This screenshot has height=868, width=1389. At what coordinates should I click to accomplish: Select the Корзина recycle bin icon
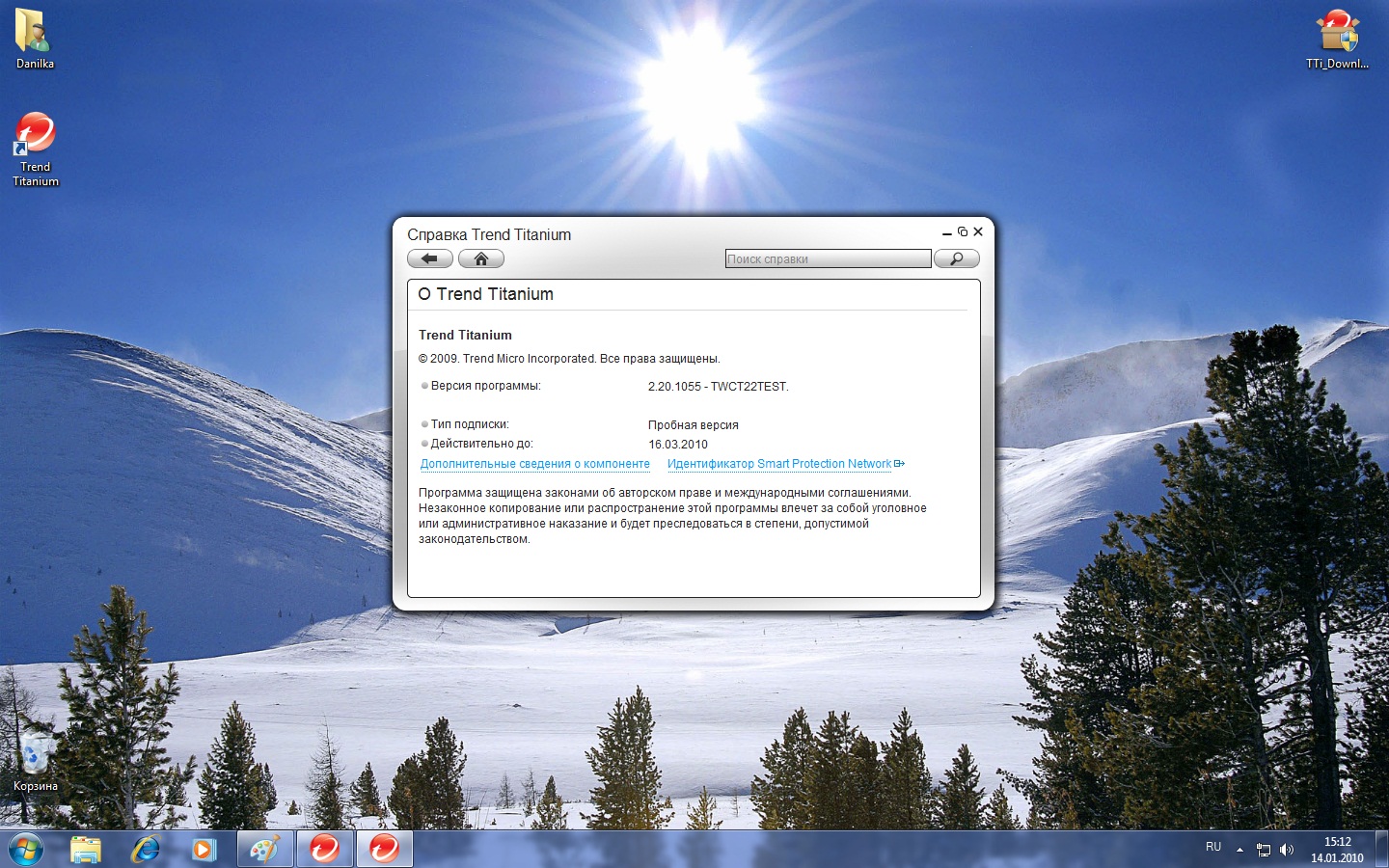36,761
